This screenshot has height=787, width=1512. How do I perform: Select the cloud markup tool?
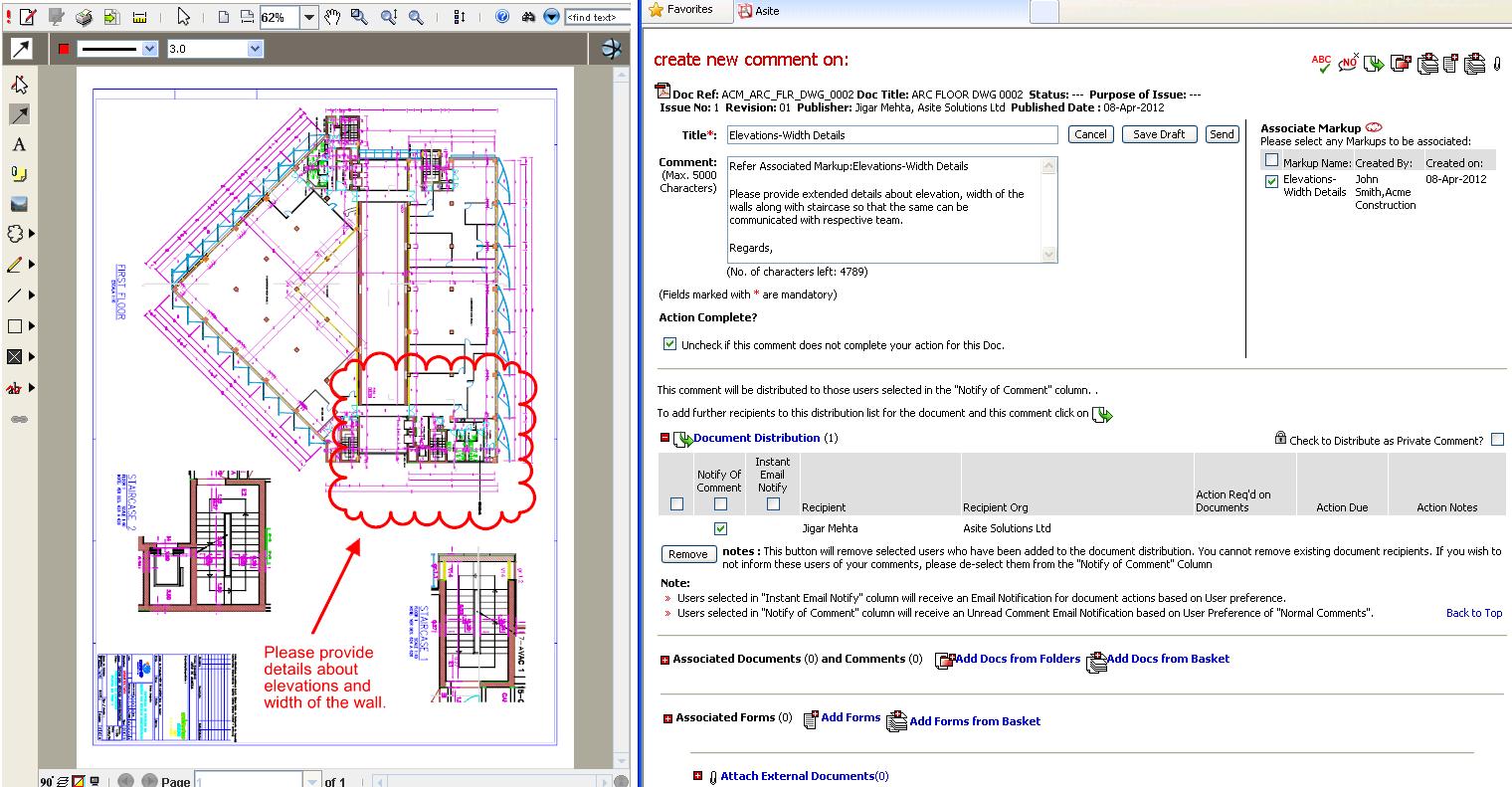(x=16, y=234)
